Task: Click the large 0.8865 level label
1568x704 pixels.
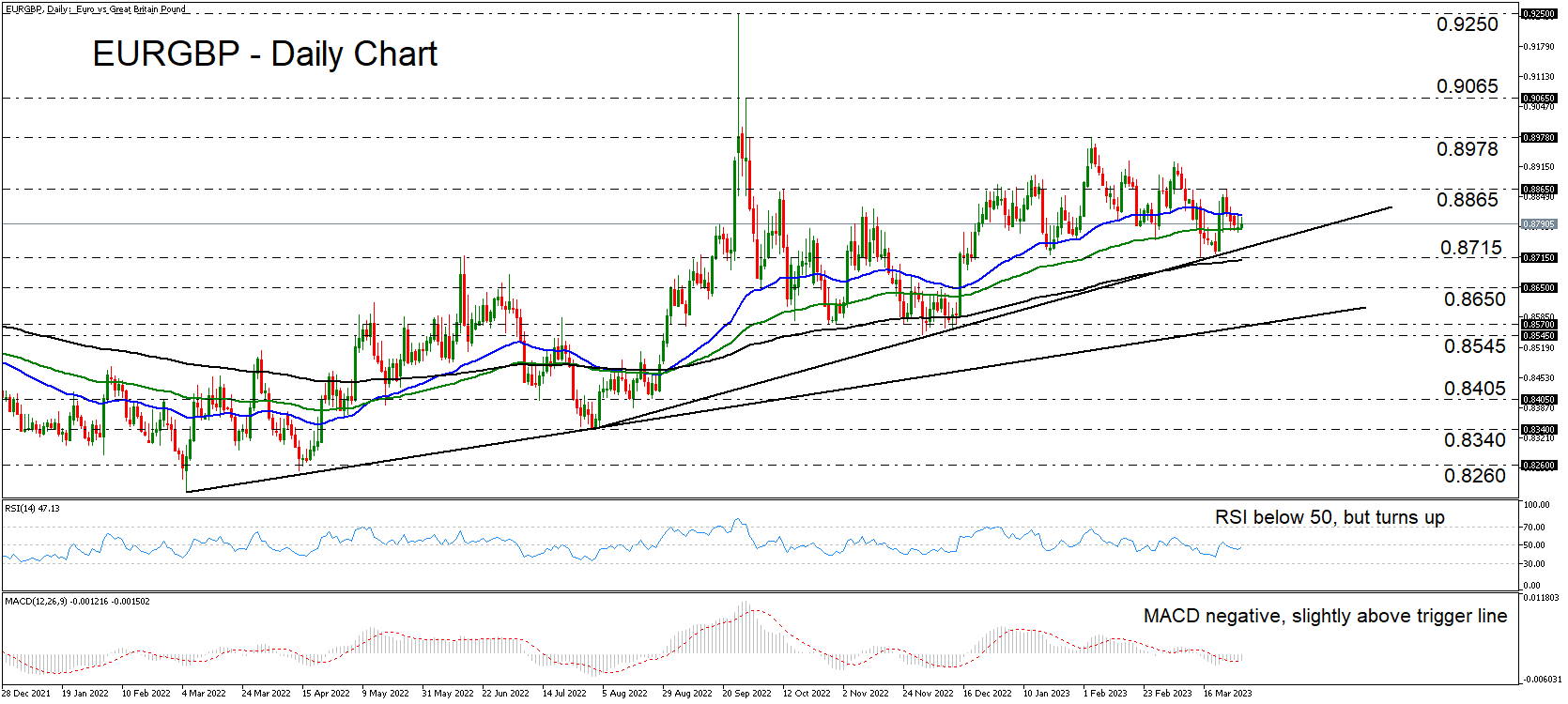Action: (1468, 199)
